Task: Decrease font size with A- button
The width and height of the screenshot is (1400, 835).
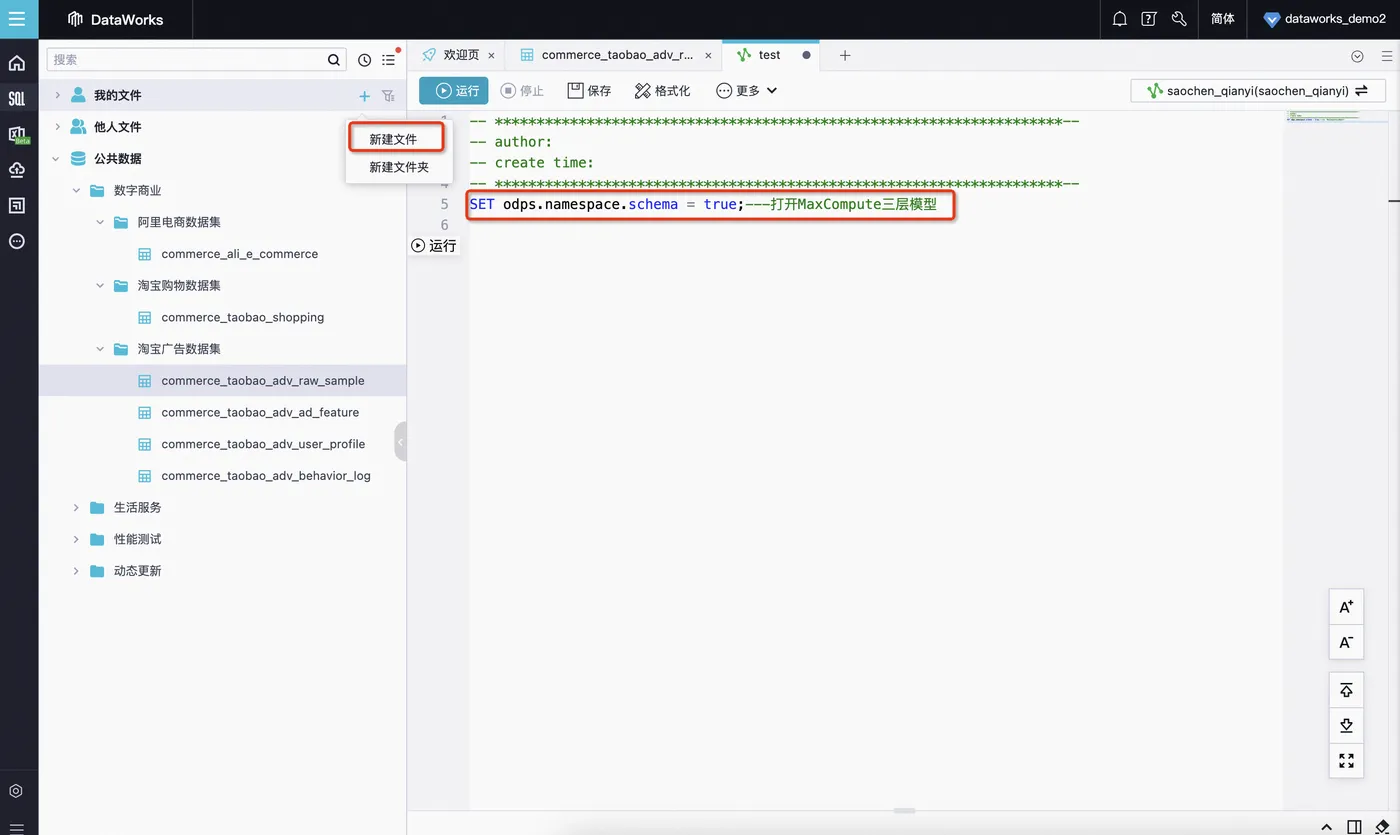Action: [x=1346, y=641]
